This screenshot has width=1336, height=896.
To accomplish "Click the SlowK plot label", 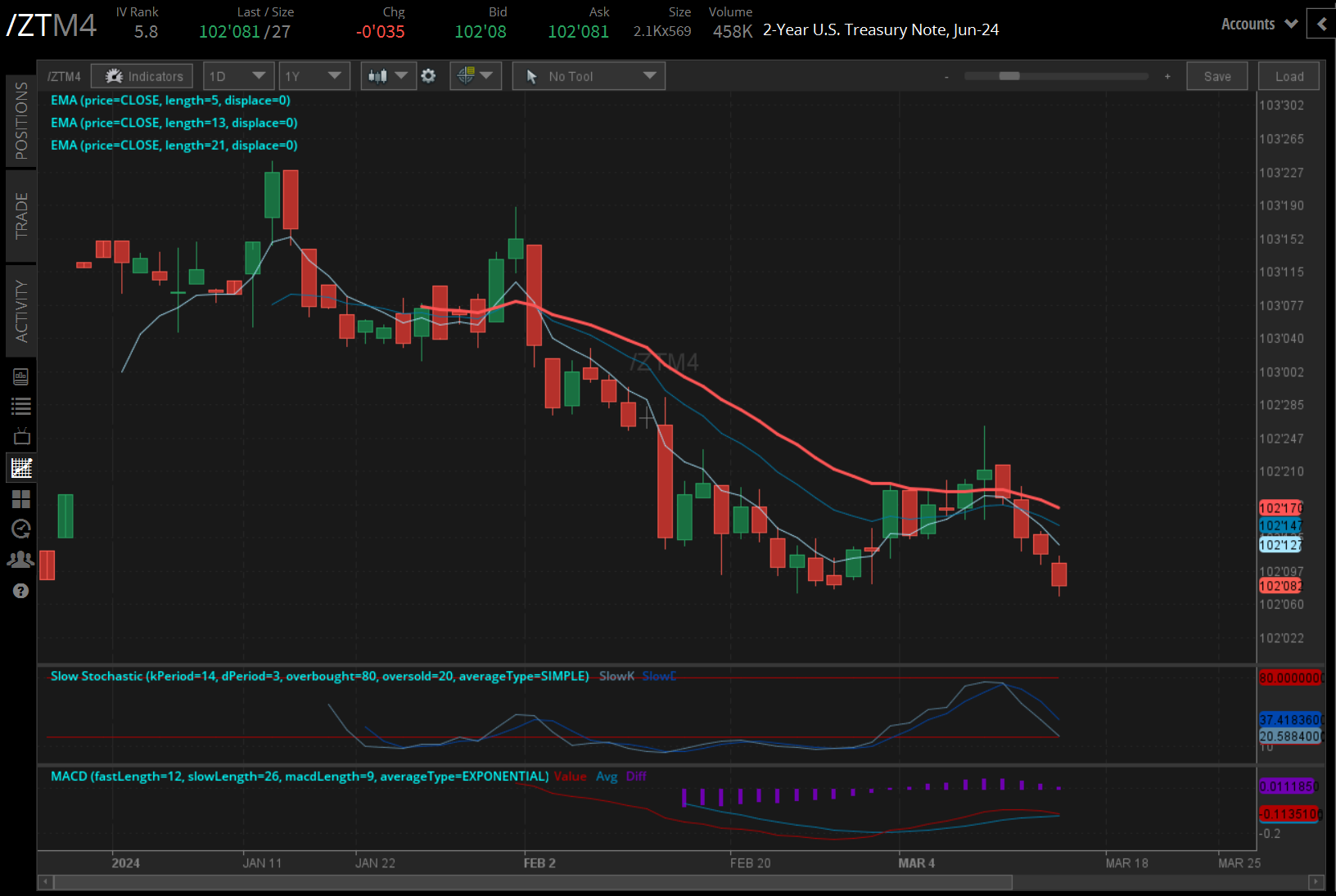I will (x=616, y=676).
